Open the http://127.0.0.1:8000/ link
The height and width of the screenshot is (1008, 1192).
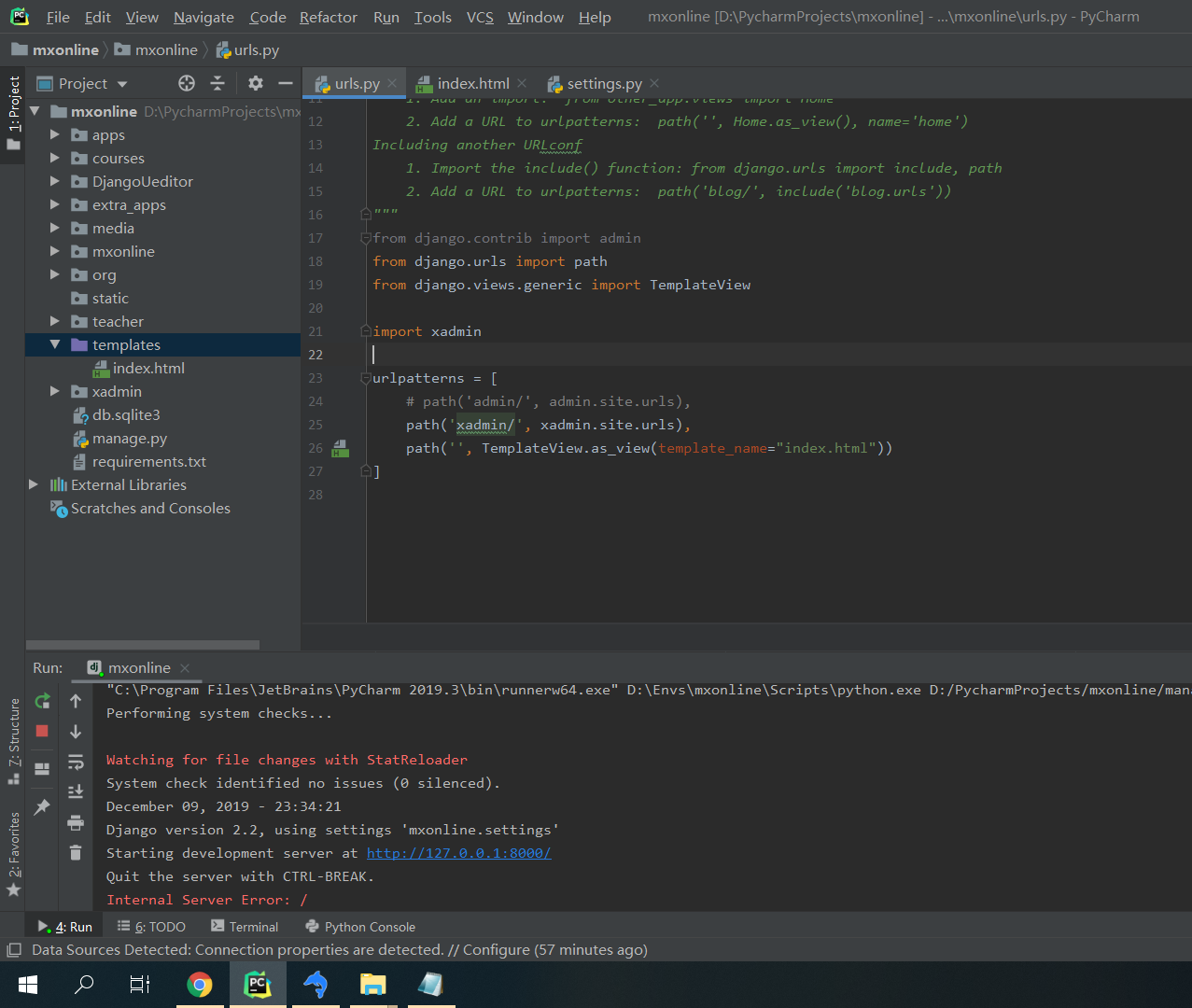(458, 853)
